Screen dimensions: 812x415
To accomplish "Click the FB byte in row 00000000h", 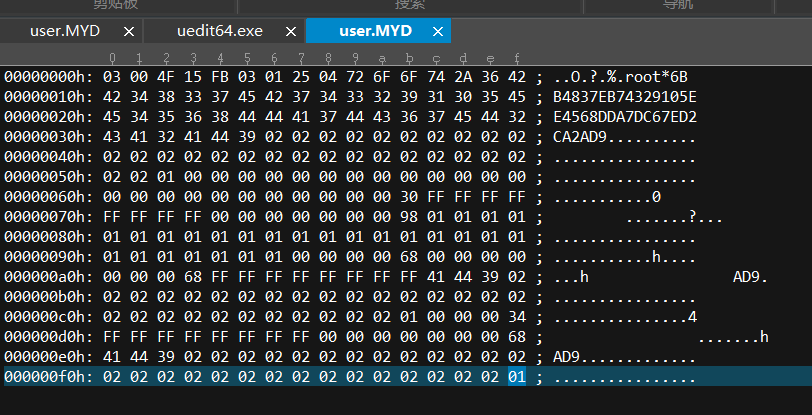I will [220, 77].
